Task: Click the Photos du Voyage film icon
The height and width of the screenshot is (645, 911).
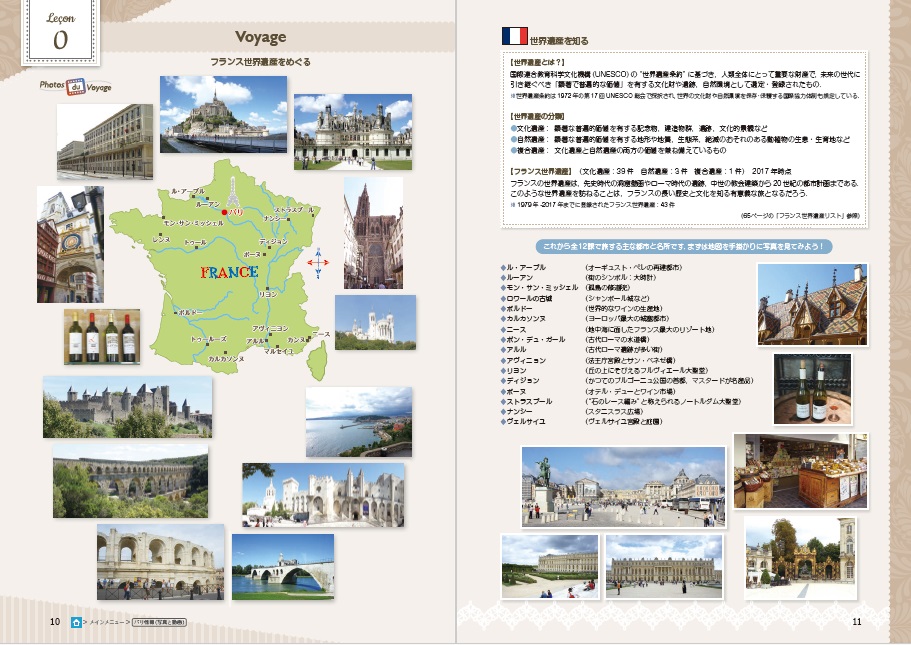Action: coord(76,87)
